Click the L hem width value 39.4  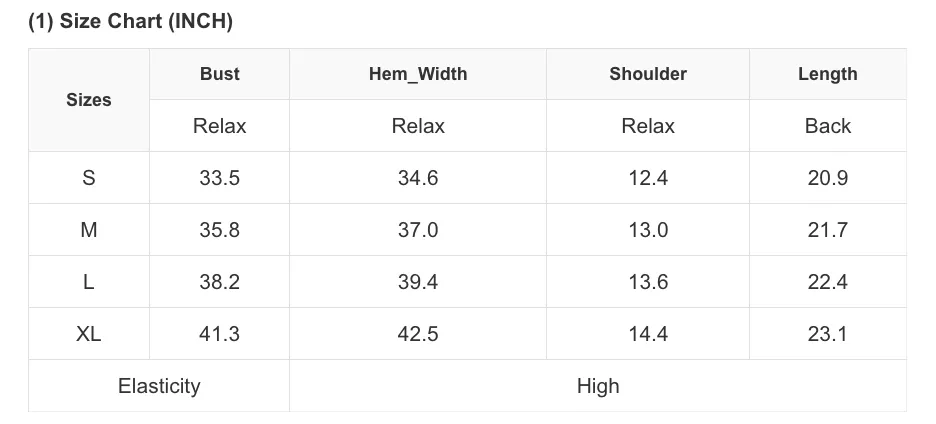[x=418, y=282]
